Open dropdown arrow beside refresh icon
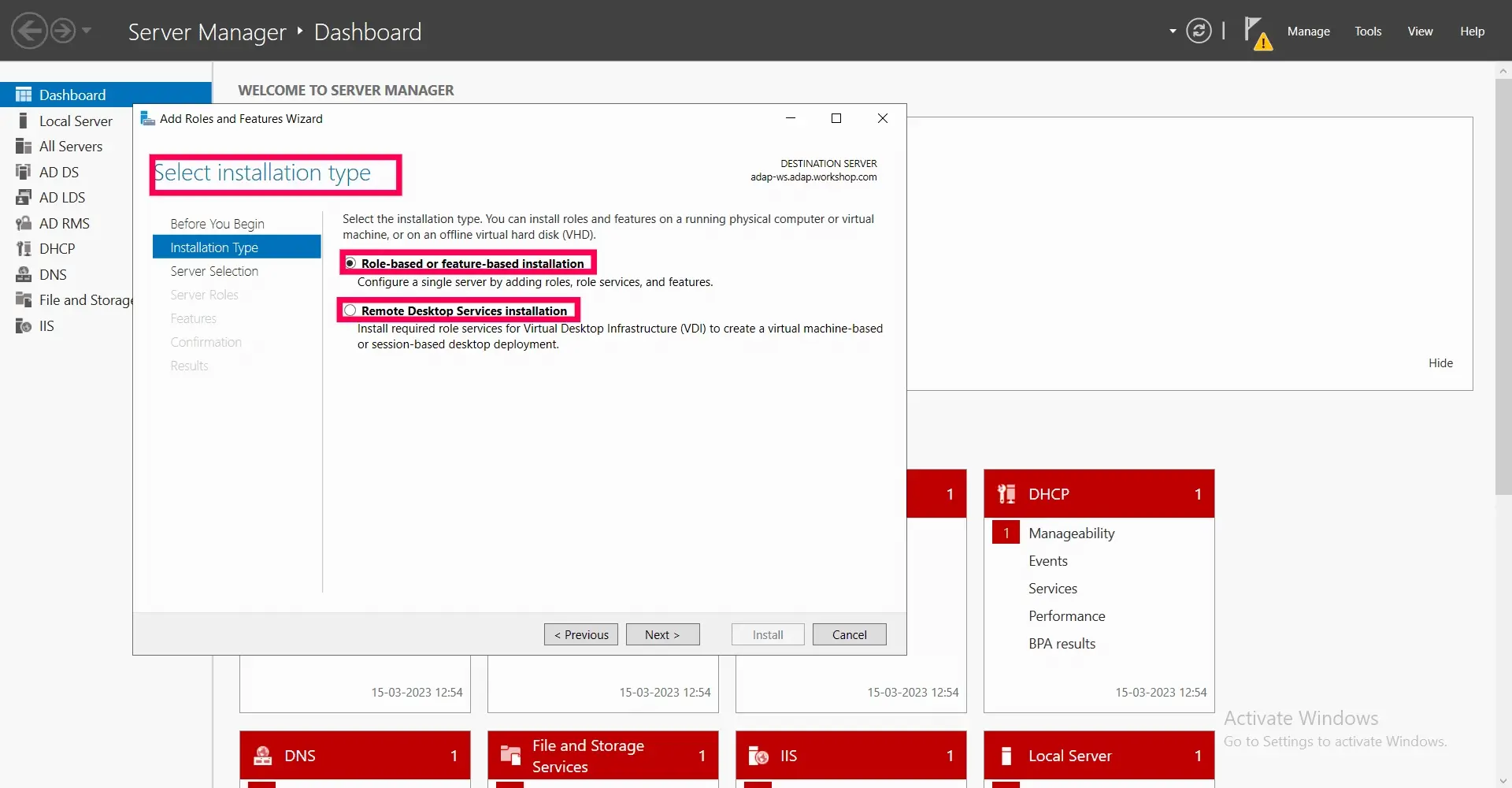Image resolution: width=1512 pixels, height=788 pixels. coord(1173,32)
